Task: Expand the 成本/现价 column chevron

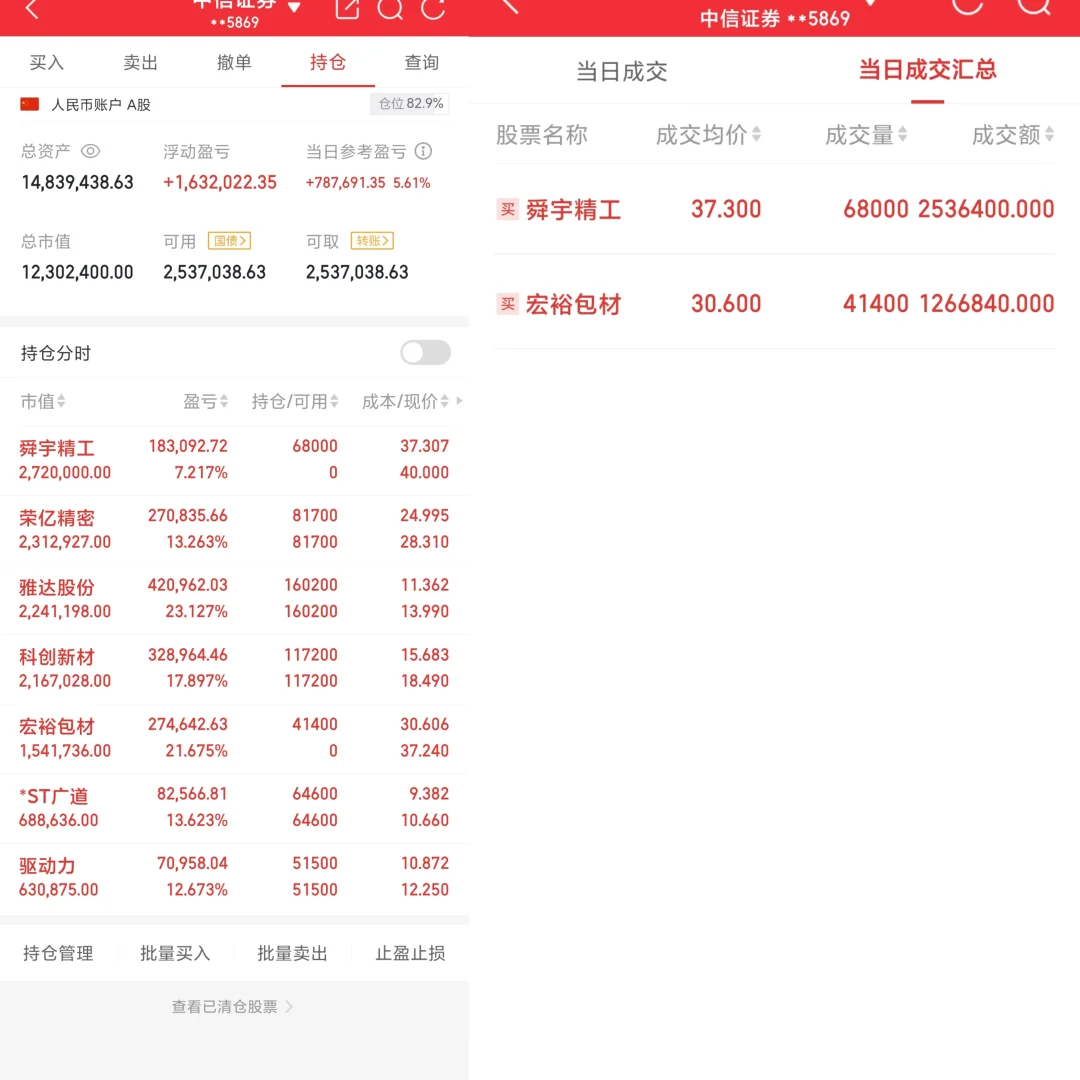Action: click(x=457, y=402)
